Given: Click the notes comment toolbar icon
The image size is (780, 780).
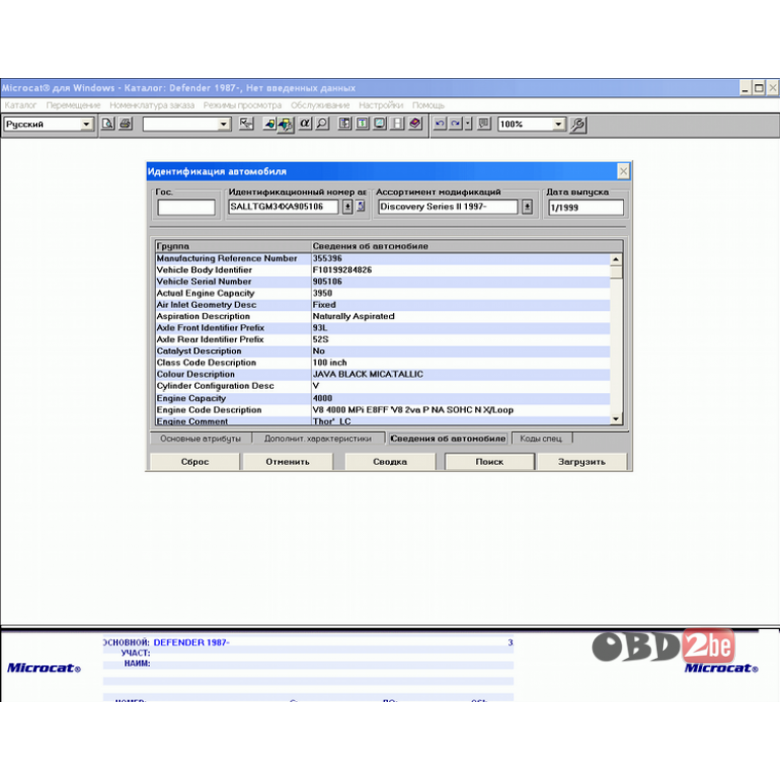Looking at the screenshot, I should (484, 124).
